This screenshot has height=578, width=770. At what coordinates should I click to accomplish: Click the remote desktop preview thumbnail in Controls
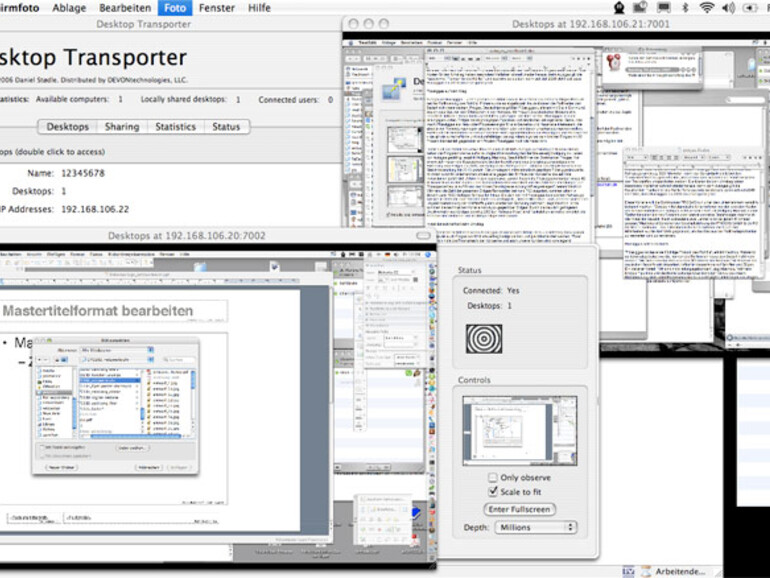(520, 431)
